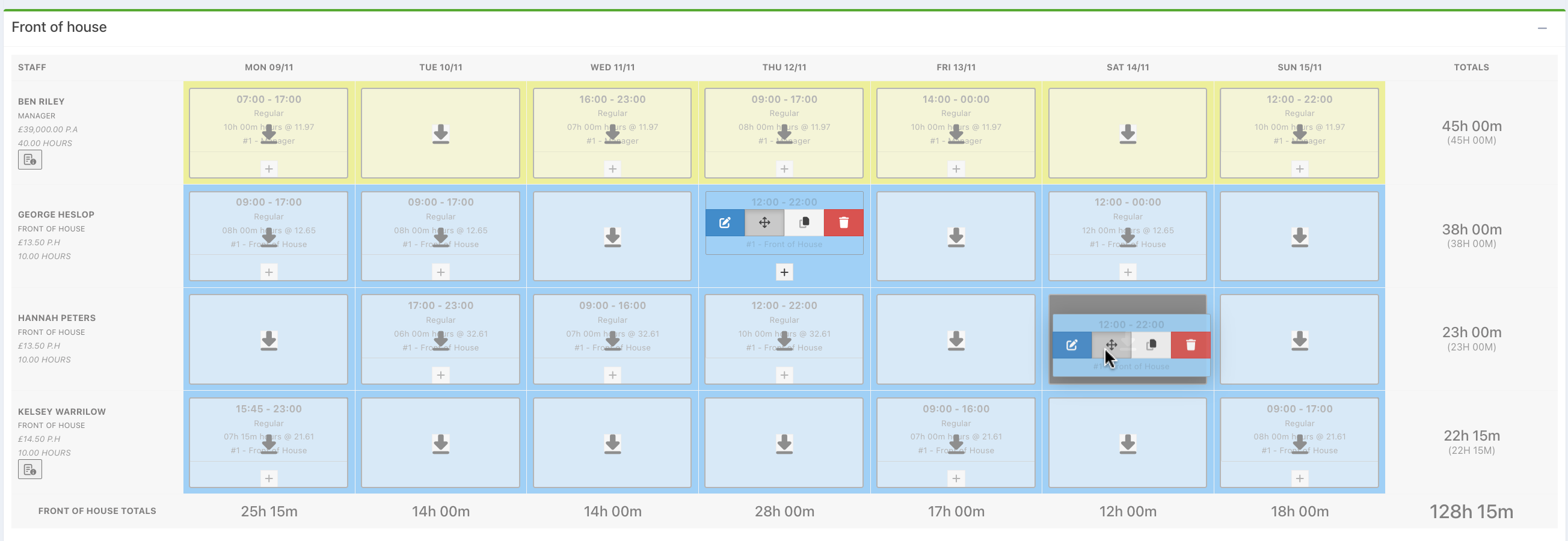Viewport: 1568px width, 541px height.
Task: Add extra shift for Kelsey on Sunday
Action: (1300, 478)
